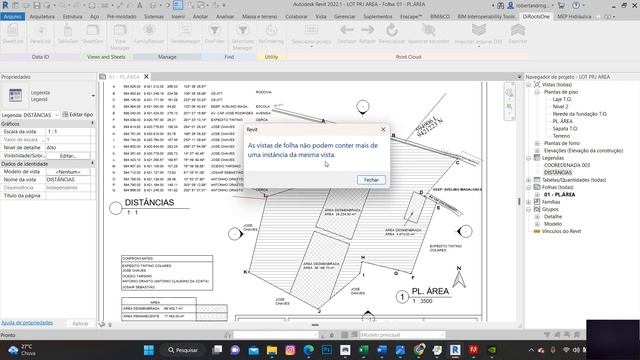Select Terreno in project browser

click(561, 136)
